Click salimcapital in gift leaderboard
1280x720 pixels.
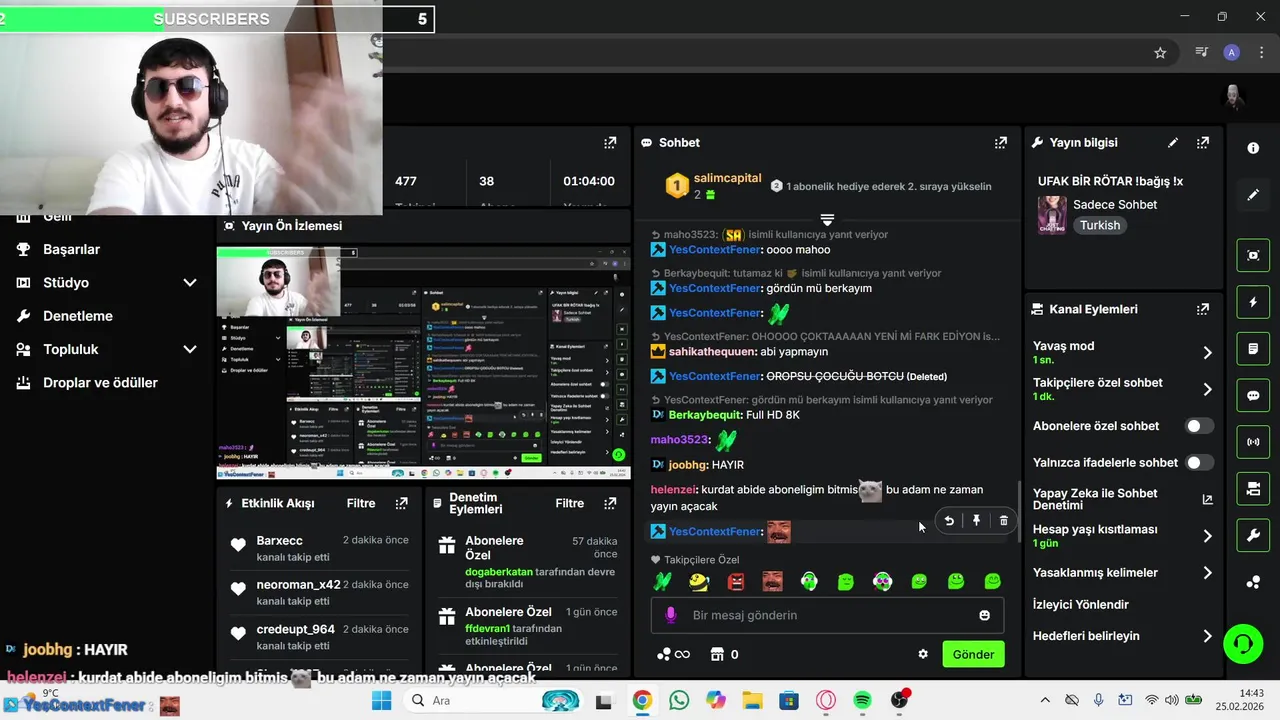pos(727,178)
